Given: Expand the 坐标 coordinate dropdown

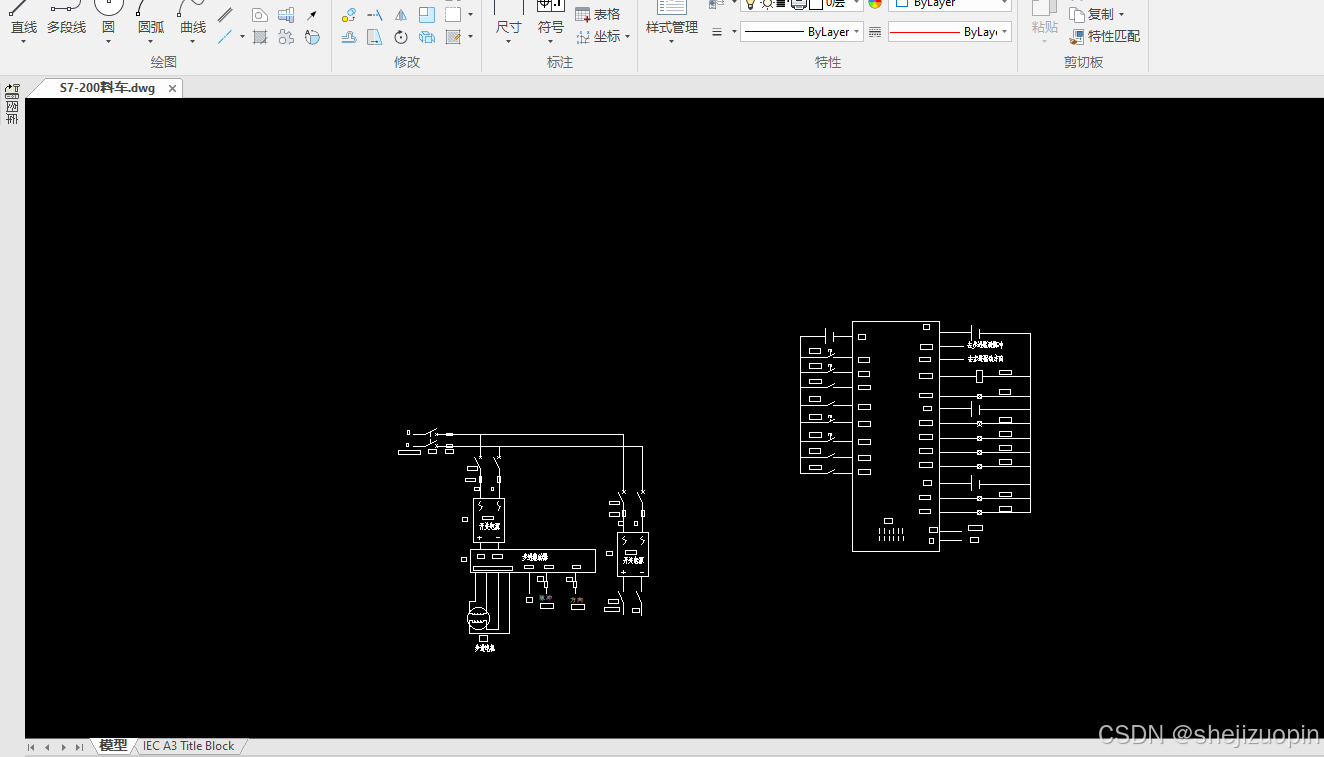Looking at the screenshot, I should 603,36.
